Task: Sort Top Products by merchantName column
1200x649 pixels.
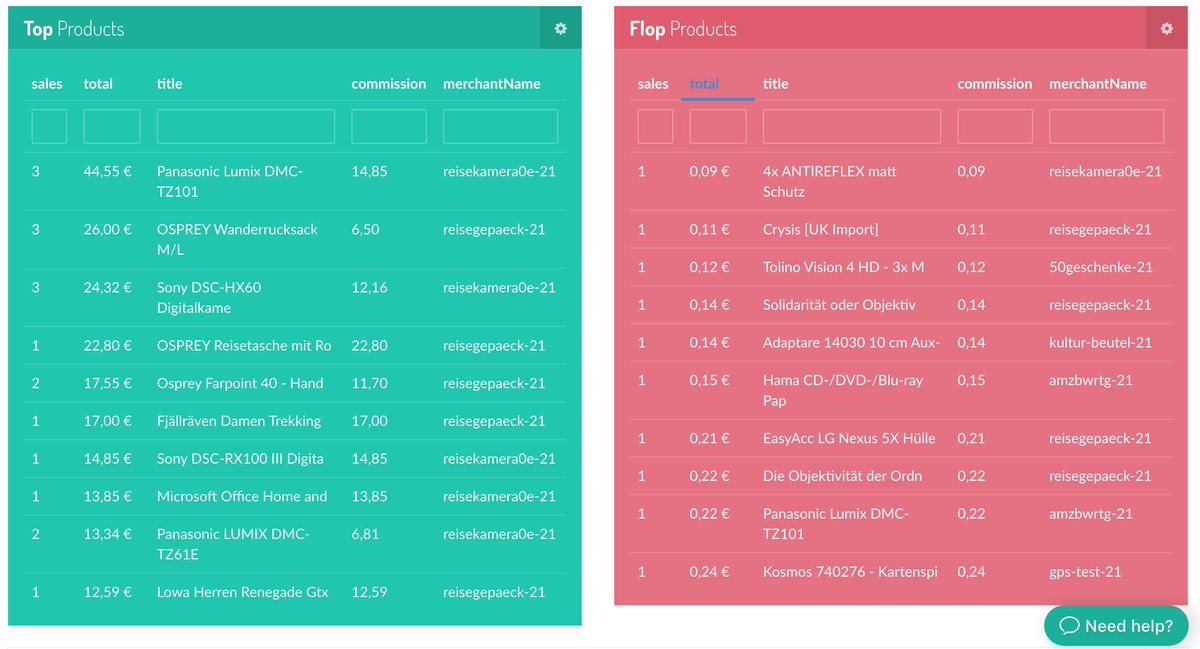Action: (x=492, y=84)
